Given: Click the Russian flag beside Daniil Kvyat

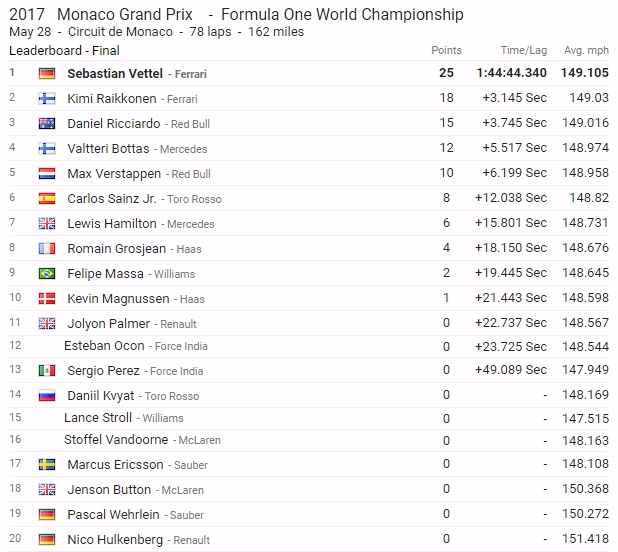Looking at the screenshot, I should coord(46,395).
